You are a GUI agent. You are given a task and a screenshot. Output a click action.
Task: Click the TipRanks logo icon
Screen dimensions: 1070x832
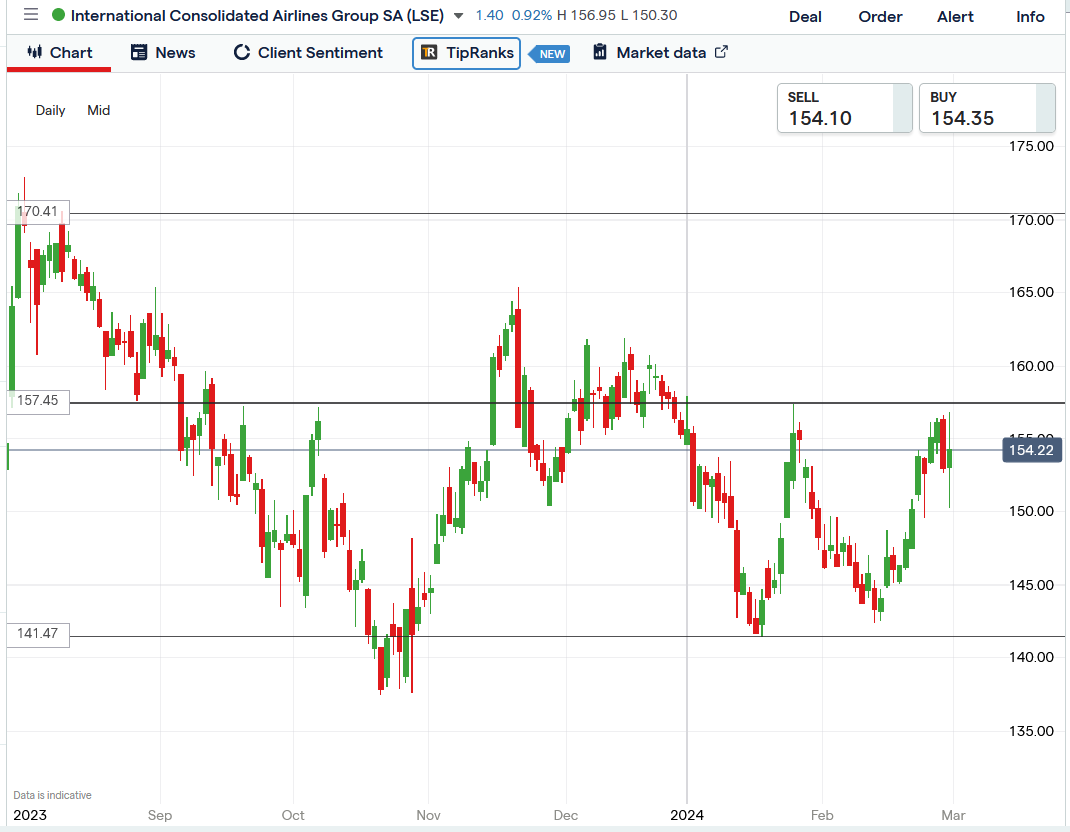[x=429, y=53]
